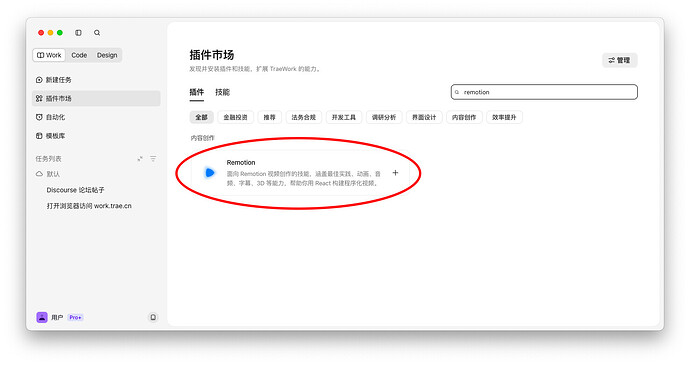
Task: Switch to 插件 tab
Action: [197, 92]
